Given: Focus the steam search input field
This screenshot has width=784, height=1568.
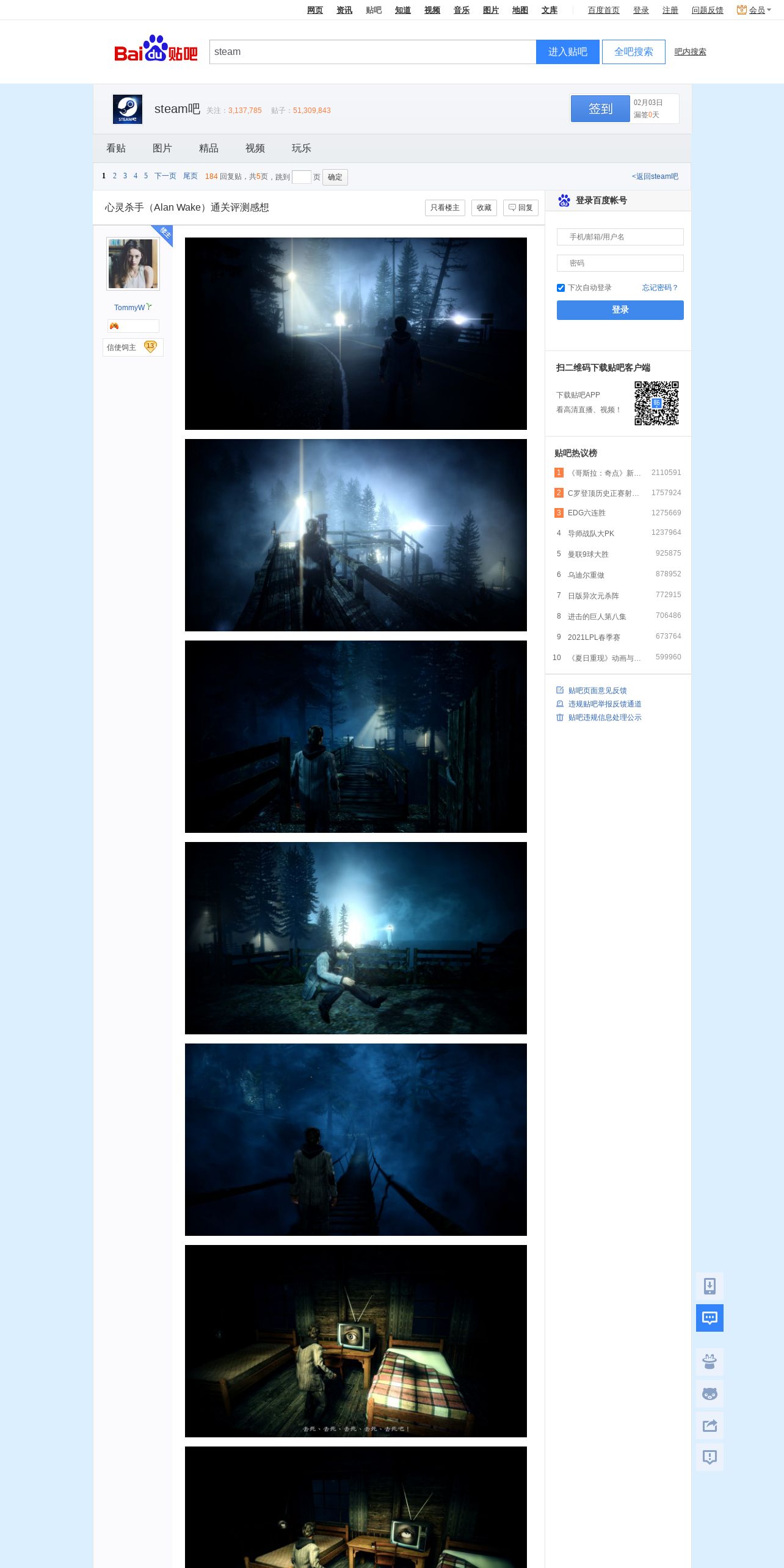Looking at the screenshot, I should pyautogui.click(x=373, y=52).
